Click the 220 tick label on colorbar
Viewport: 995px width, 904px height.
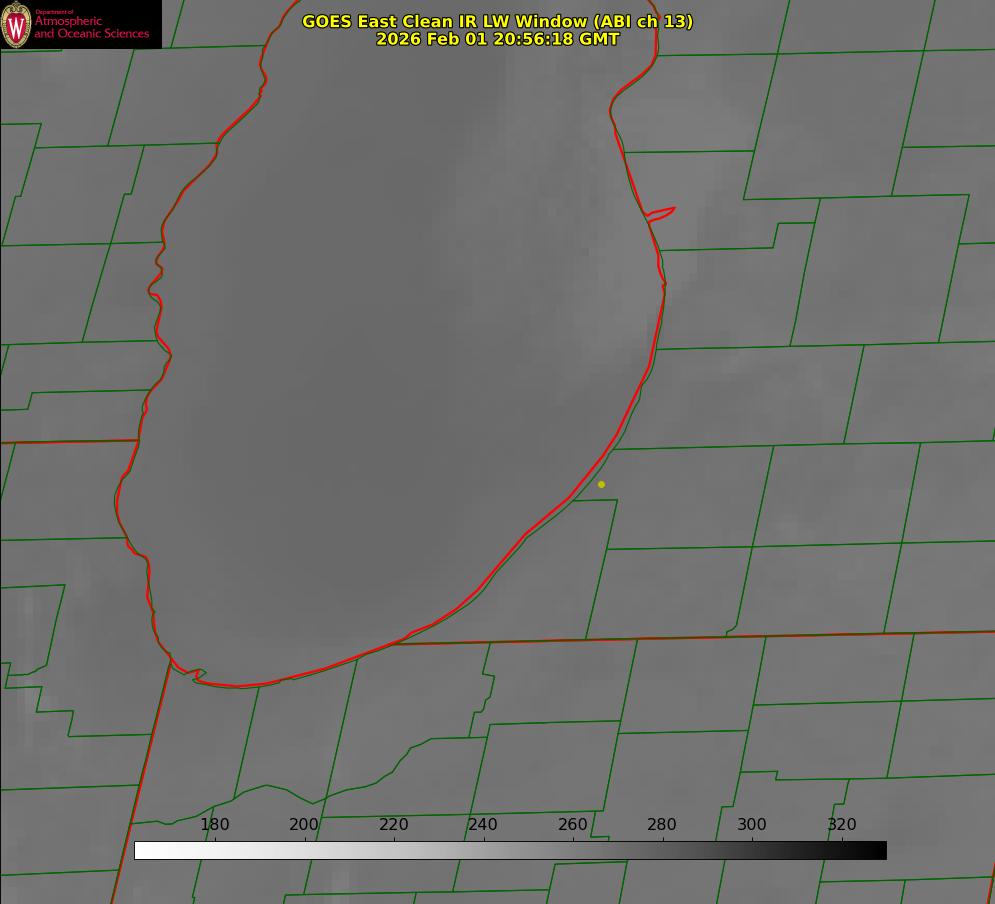[x=394, y=825]
